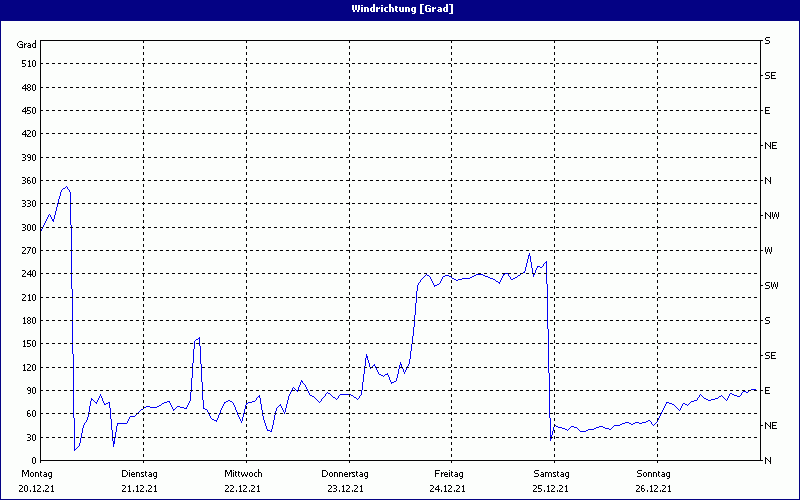Viewport: 800px width, 500px height.
Task: Click the Dienstag day label
Action: pyautogui.click(x=140, y=473)
